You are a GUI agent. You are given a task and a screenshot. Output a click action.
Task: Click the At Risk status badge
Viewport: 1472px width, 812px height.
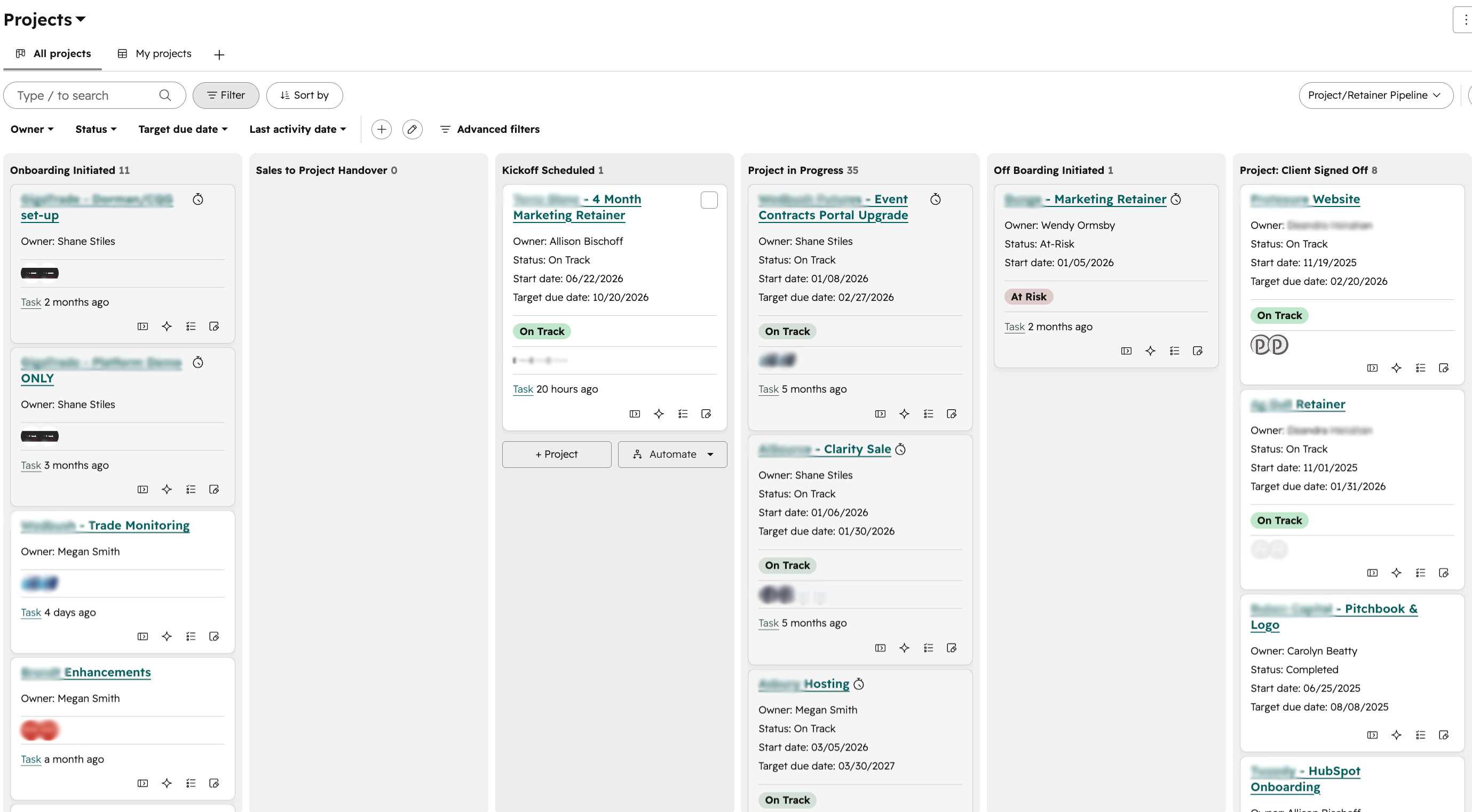click(x=1028, y=296)
